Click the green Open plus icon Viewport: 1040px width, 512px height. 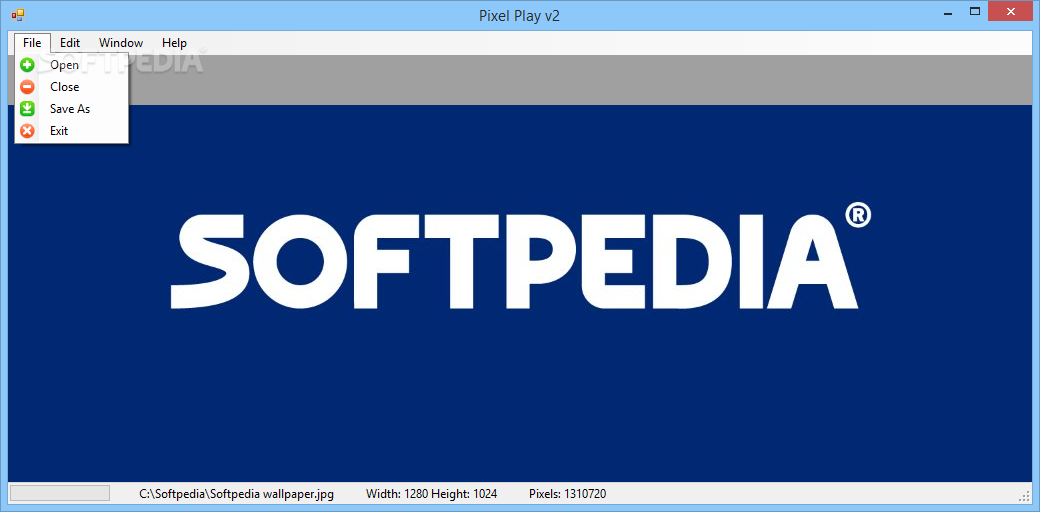(27, 65)
